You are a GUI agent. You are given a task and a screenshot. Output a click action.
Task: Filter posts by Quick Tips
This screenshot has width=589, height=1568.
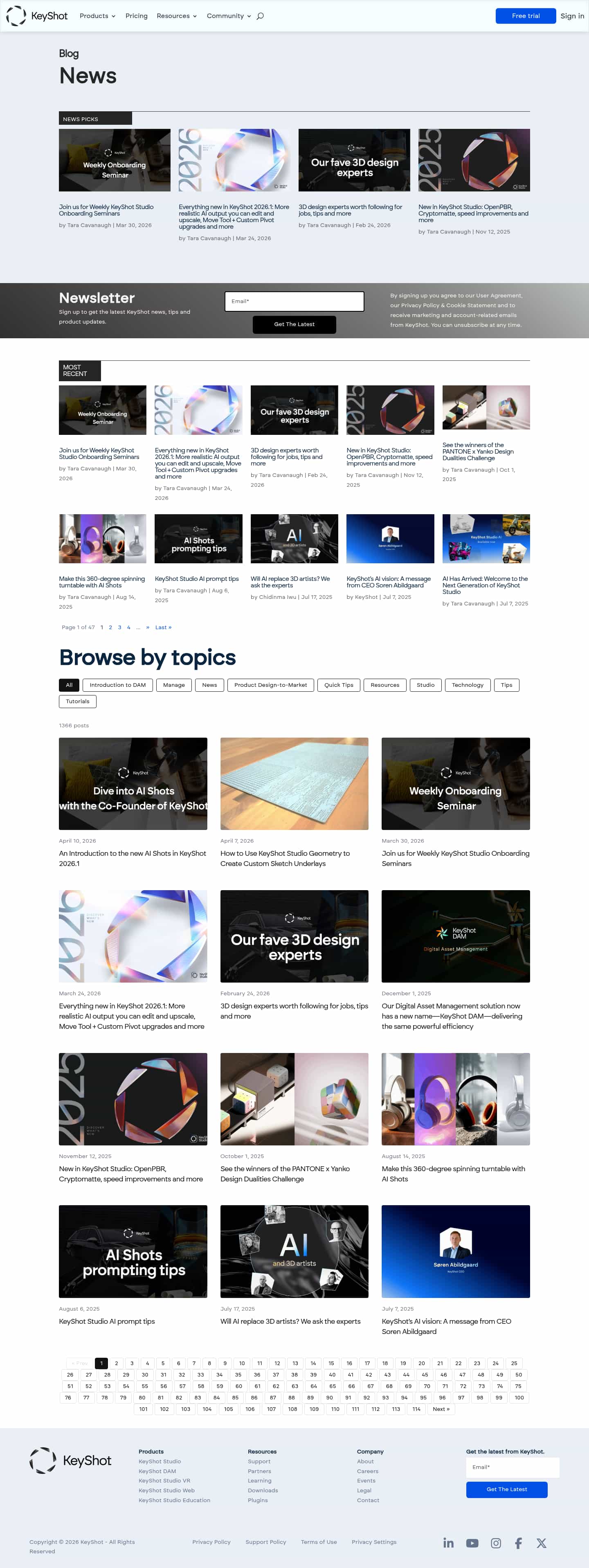coord(339,685)
